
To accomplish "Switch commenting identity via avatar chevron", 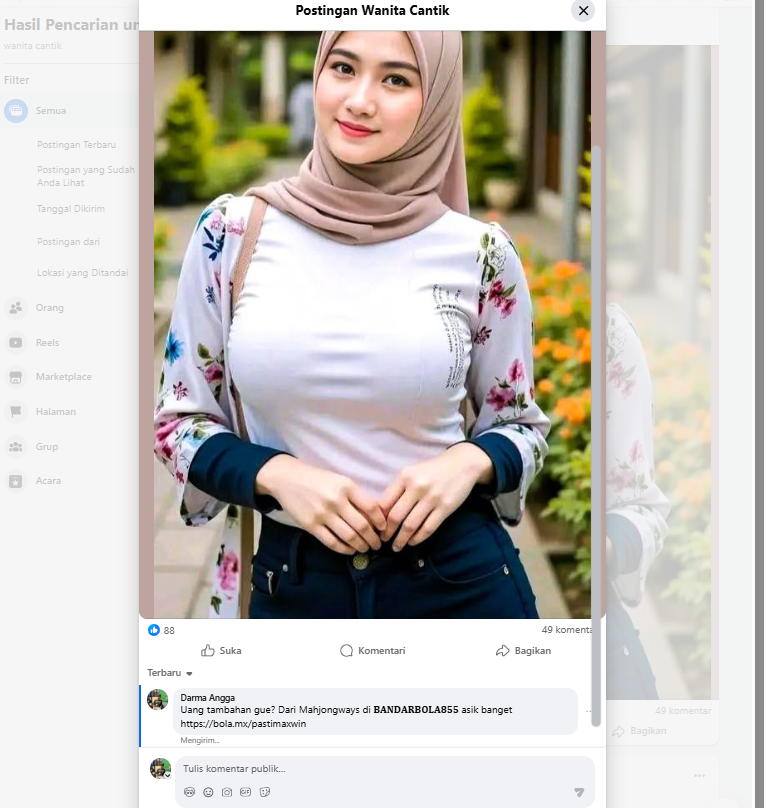I will 168,775.
